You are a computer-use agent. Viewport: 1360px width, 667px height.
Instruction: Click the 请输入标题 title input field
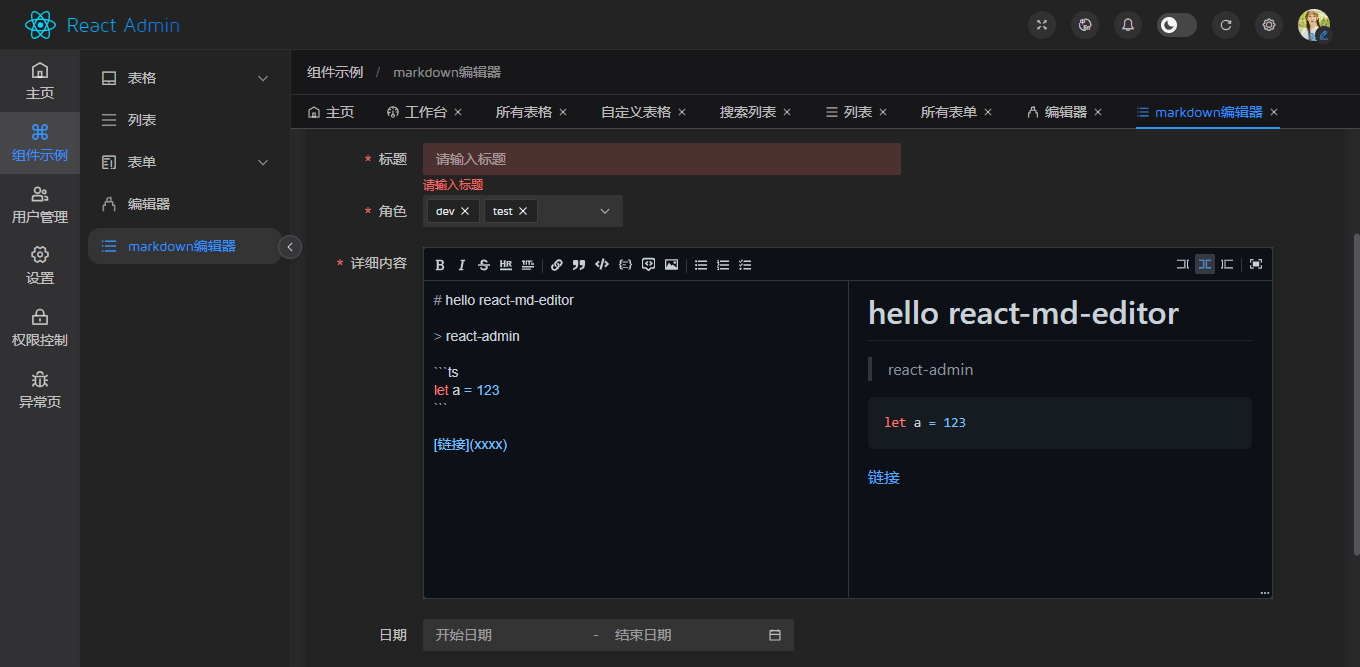(x=661, y=158)
